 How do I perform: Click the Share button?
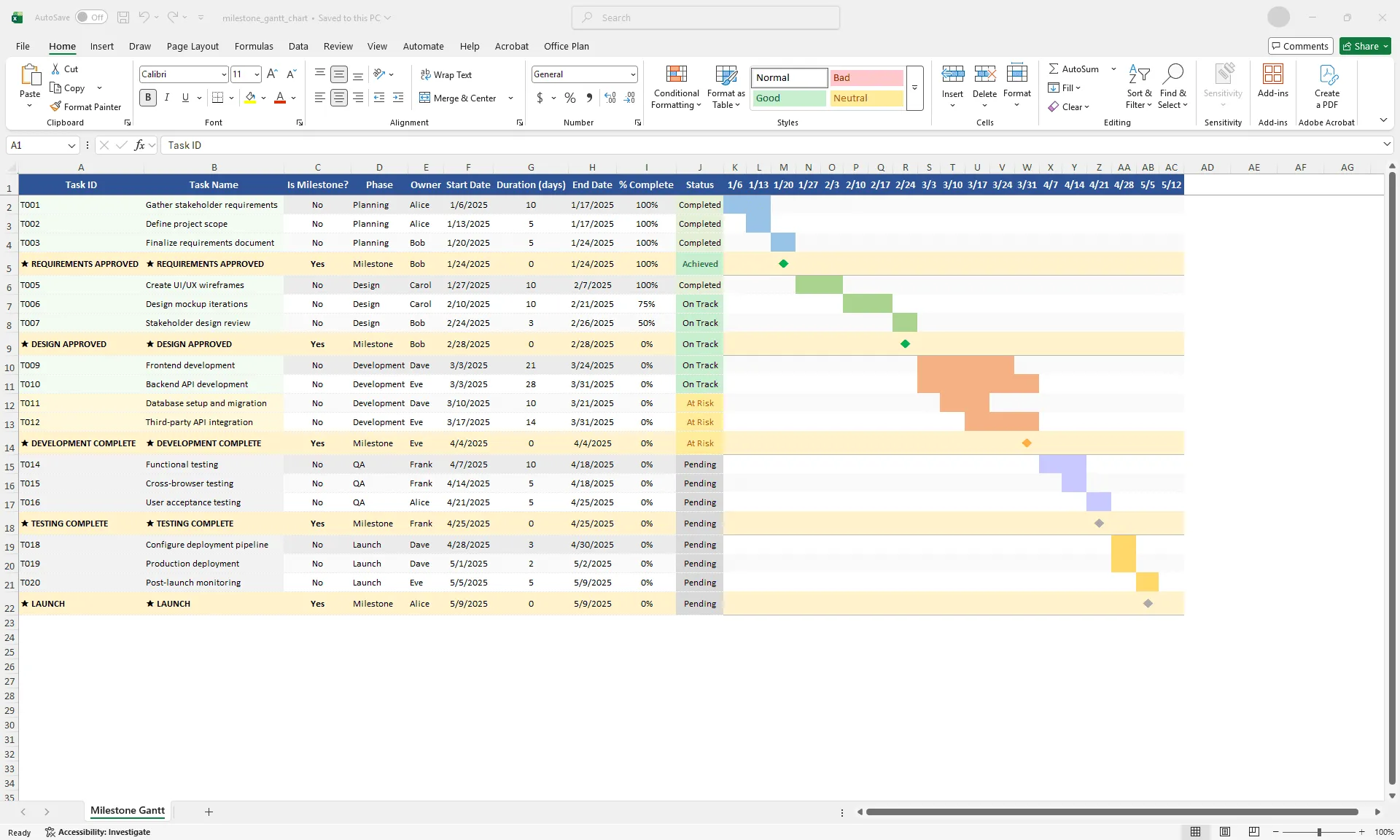coord(1364,45)
